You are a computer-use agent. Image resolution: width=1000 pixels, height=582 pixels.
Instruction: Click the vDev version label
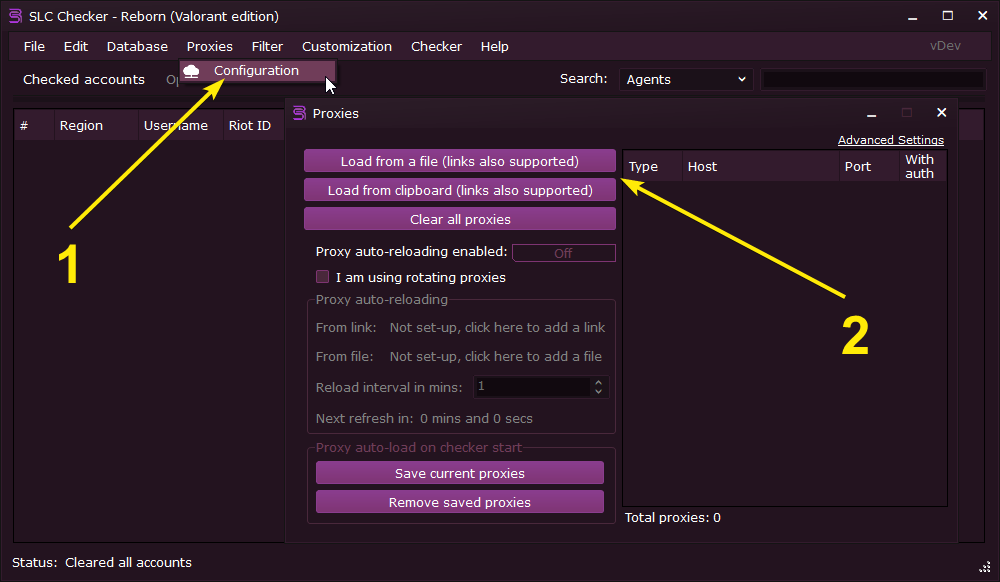click(x=945, y=46)
